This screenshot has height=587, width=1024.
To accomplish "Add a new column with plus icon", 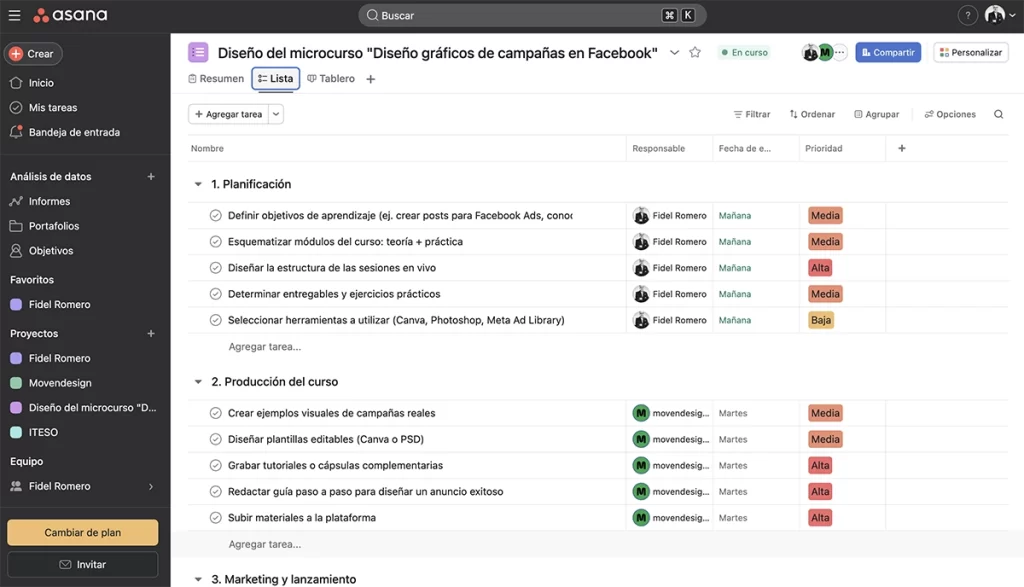I will coord(901,149).
